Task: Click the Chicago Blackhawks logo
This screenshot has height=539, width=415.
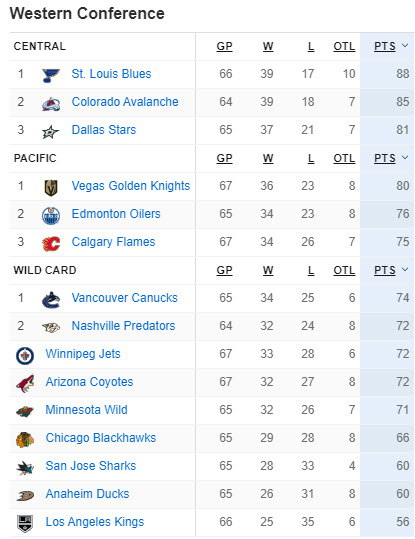Action: point(25,439)
